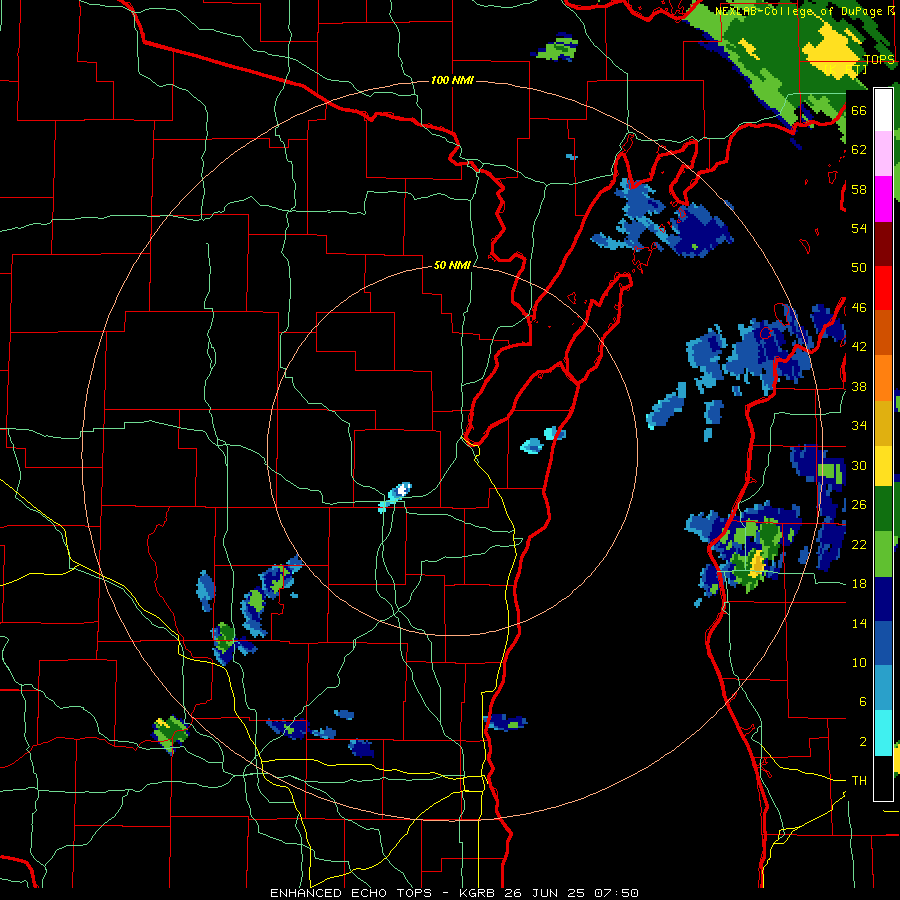This screenshot has width=900, height=900.
Task: Click the '22' value on the scale
Action: coord(859,544)
